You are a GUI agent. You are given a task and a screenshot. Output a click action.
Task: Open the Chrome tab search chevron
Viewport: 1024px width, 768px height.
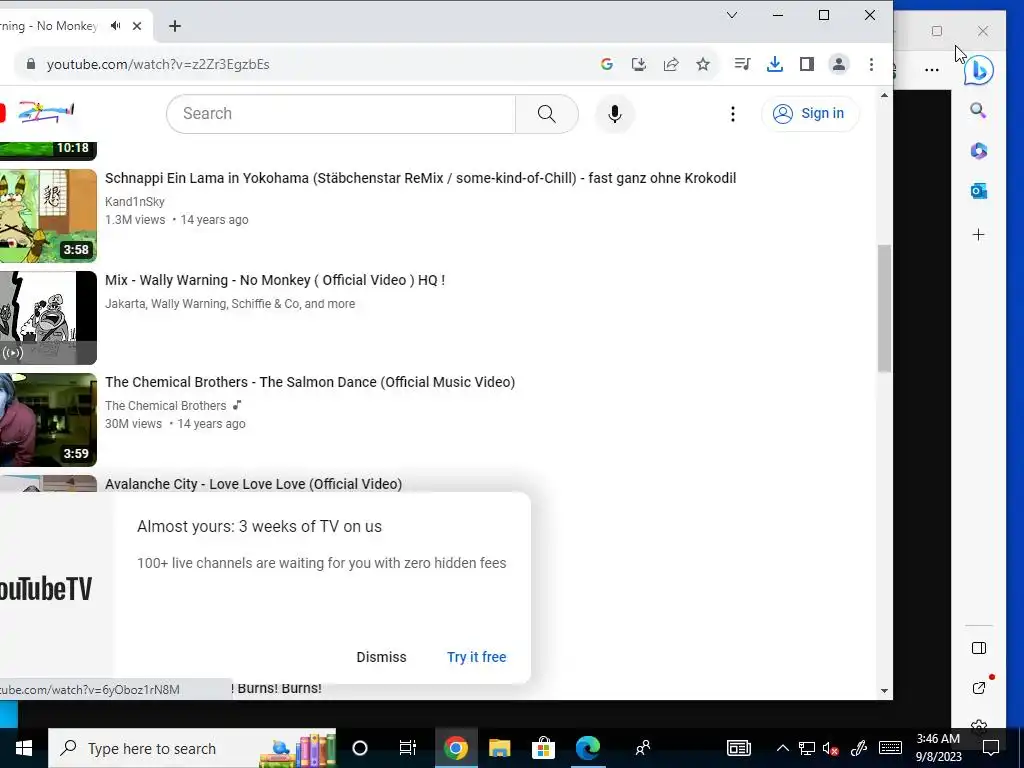(732, 15)
